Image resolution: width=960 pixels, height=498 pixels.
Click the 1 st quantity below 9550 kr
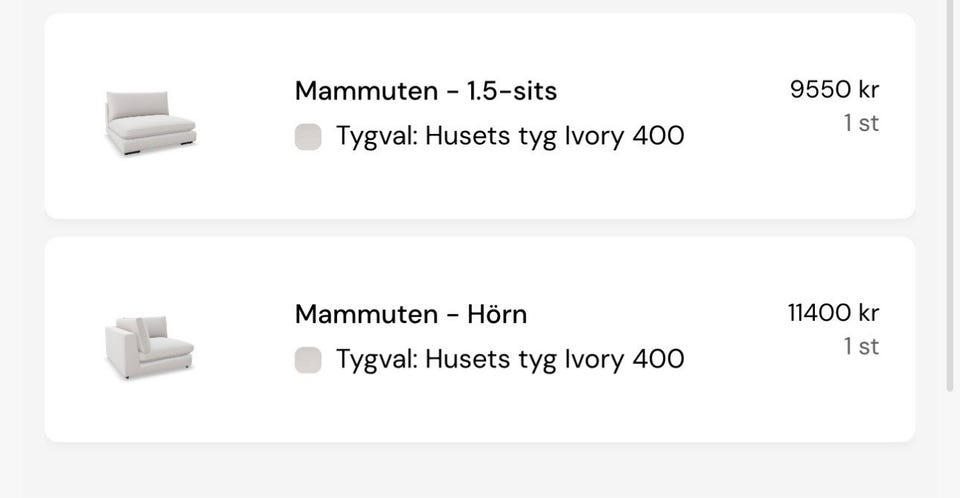(861, 124)
